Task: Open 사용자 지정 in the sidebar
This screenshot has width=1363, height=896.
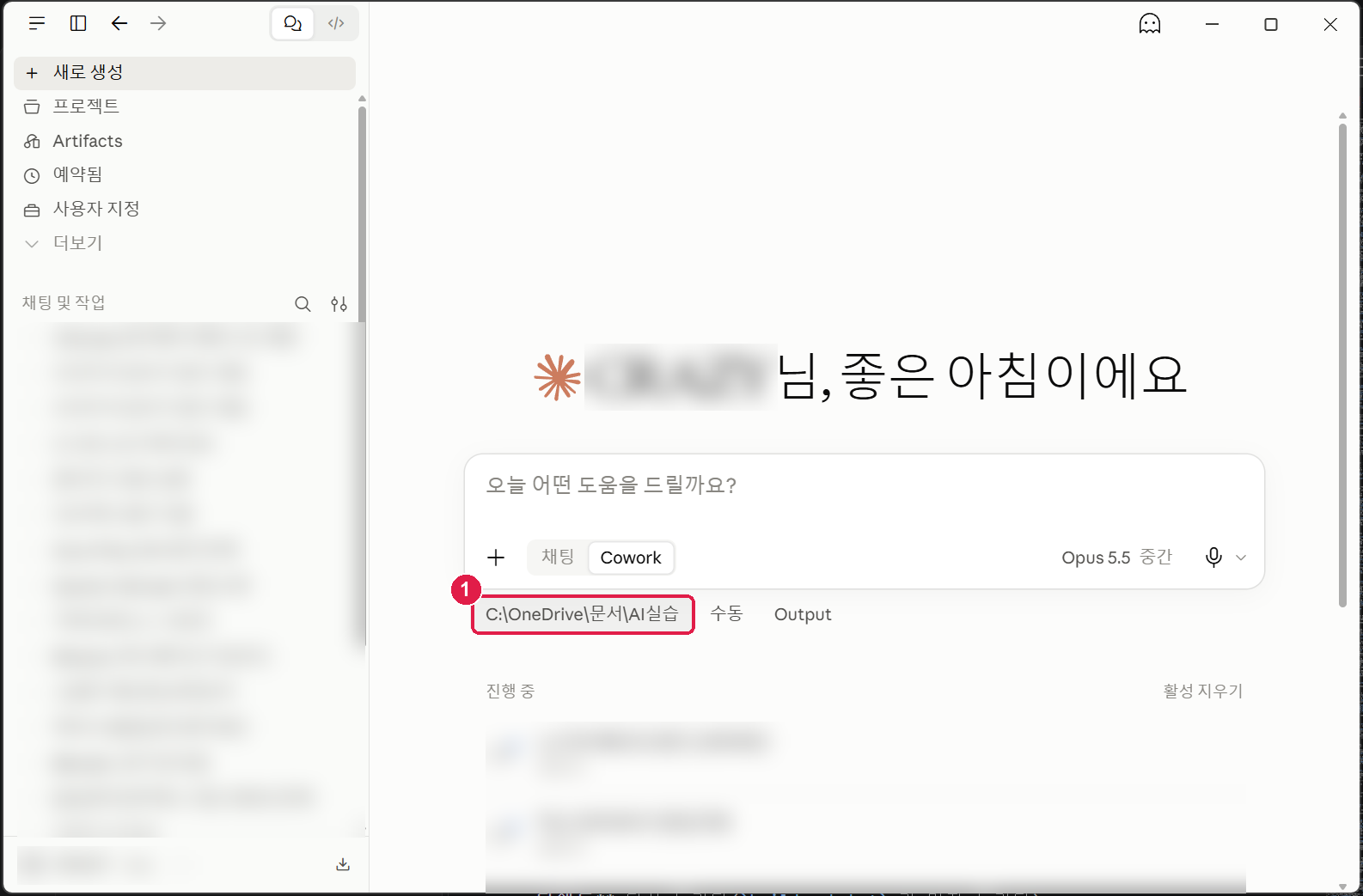Action: pos(185,209)
